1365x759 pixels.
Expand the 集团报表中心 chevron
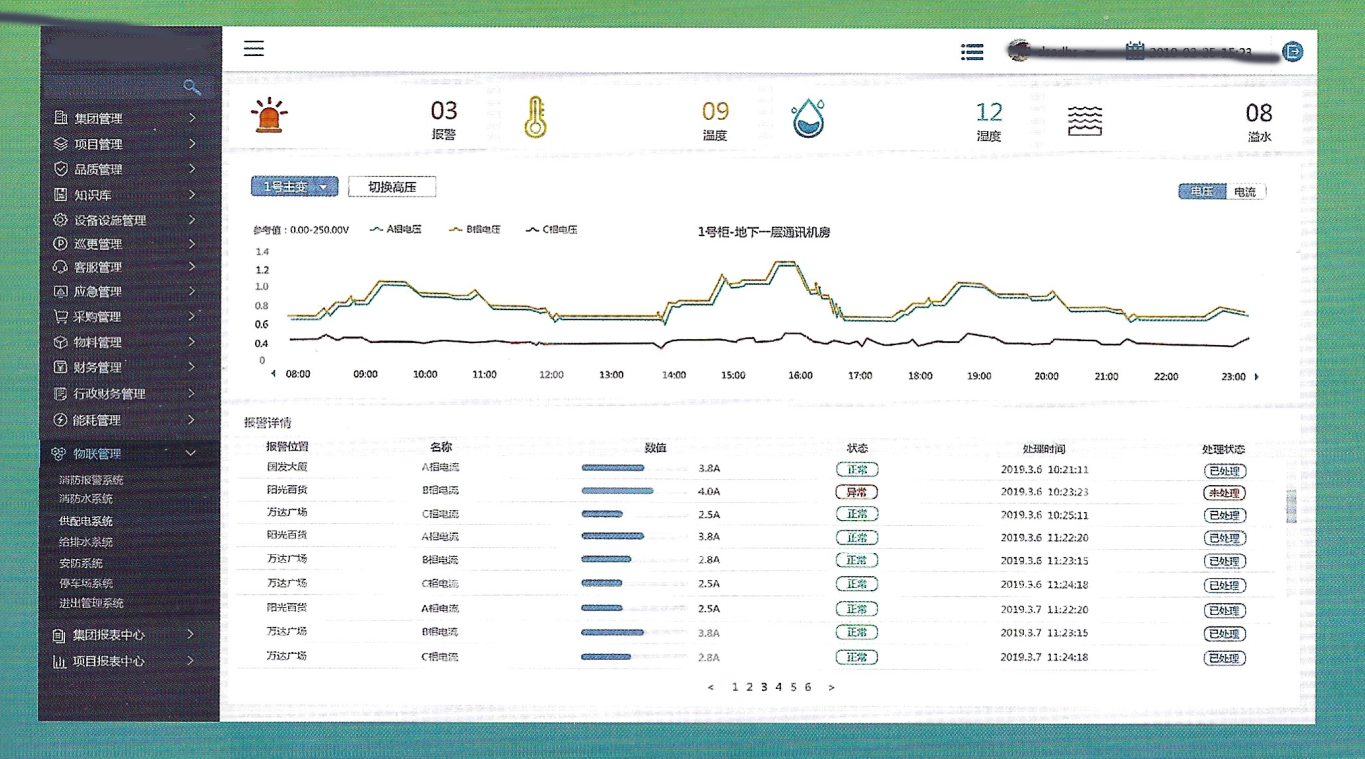coord(191,635)
